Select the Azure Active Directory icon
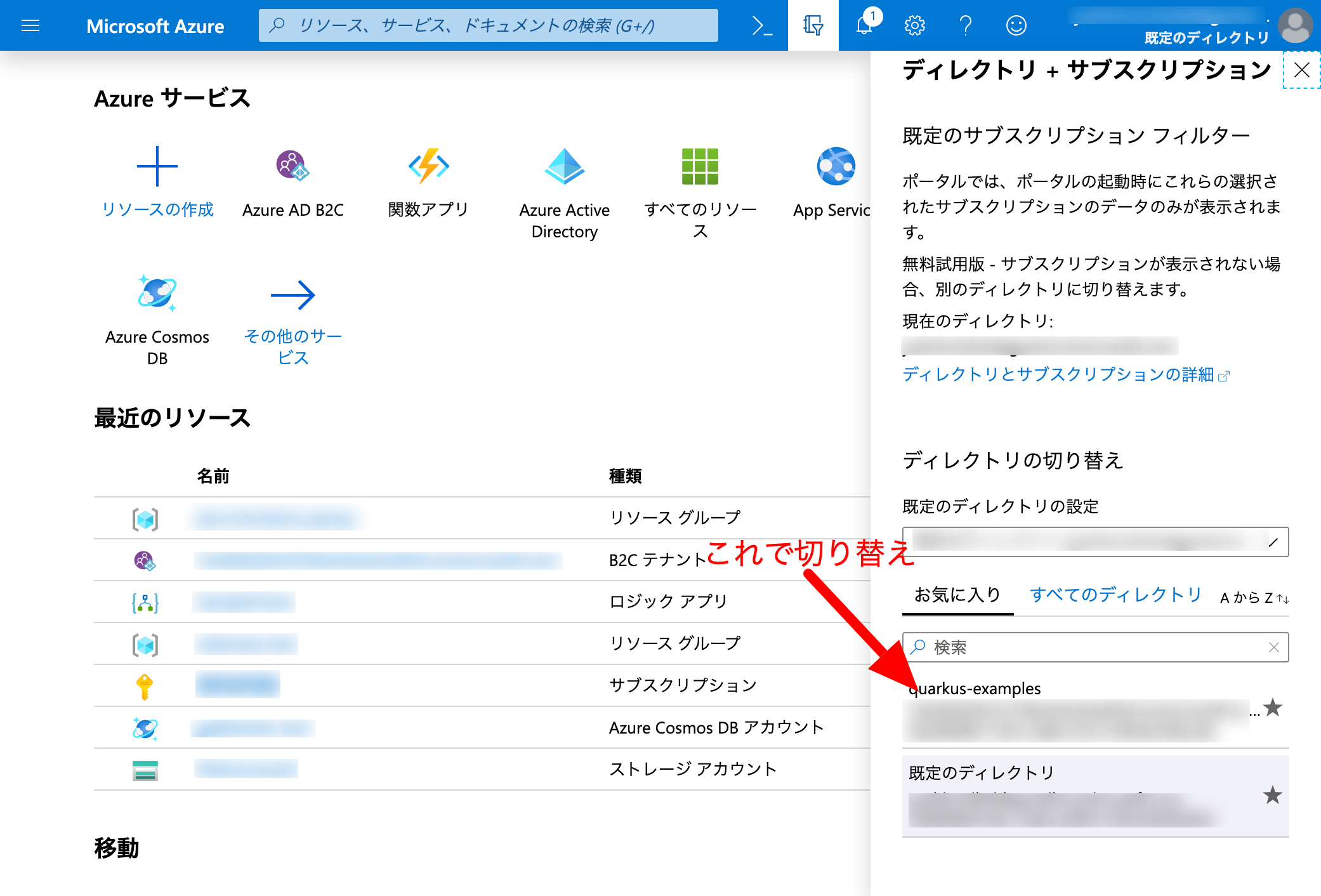The height and width of the screenshot is (896, 1321). click(x=563, y=169)
